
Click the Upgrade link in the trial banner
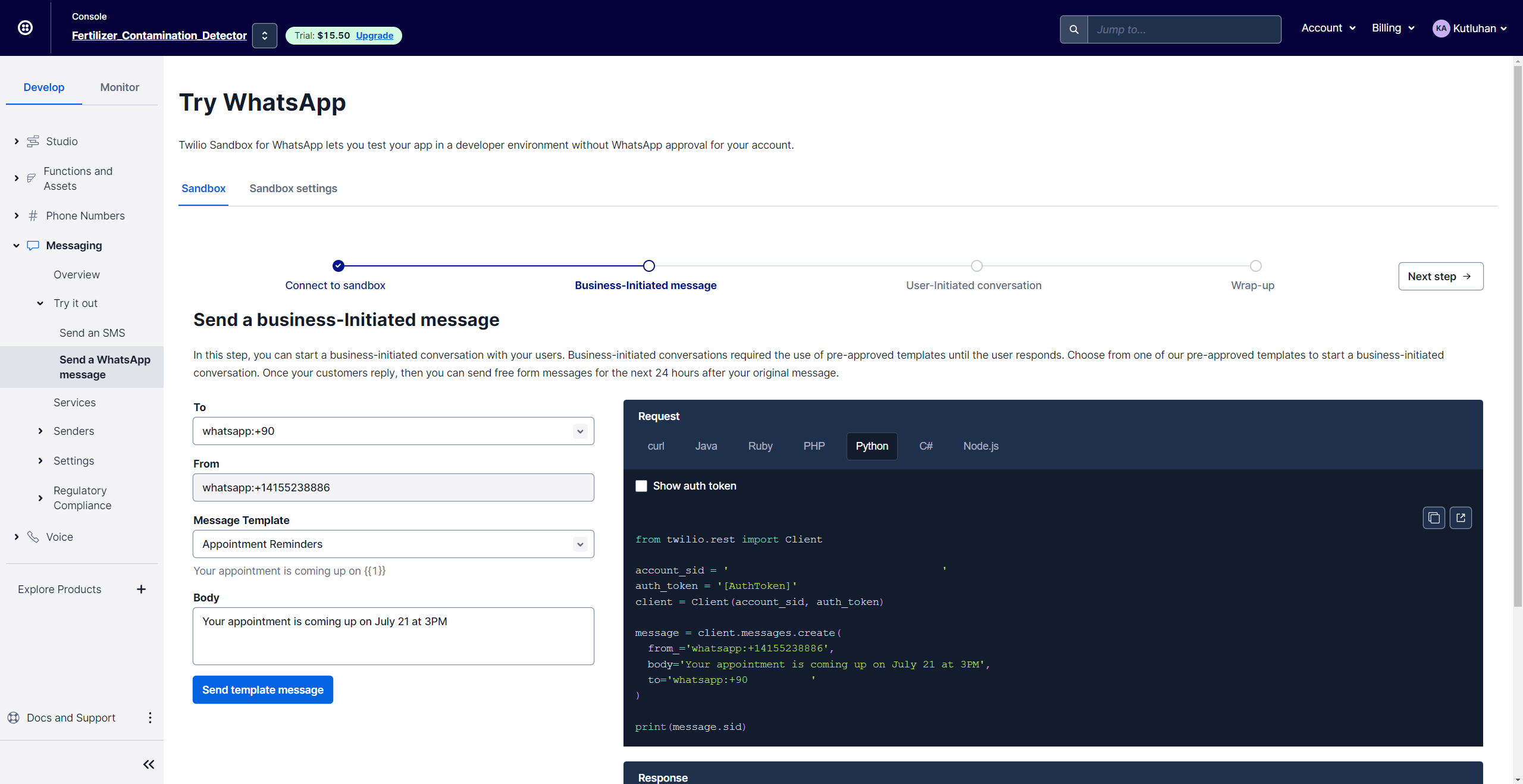pyautogui.click(x=374, y=35)
